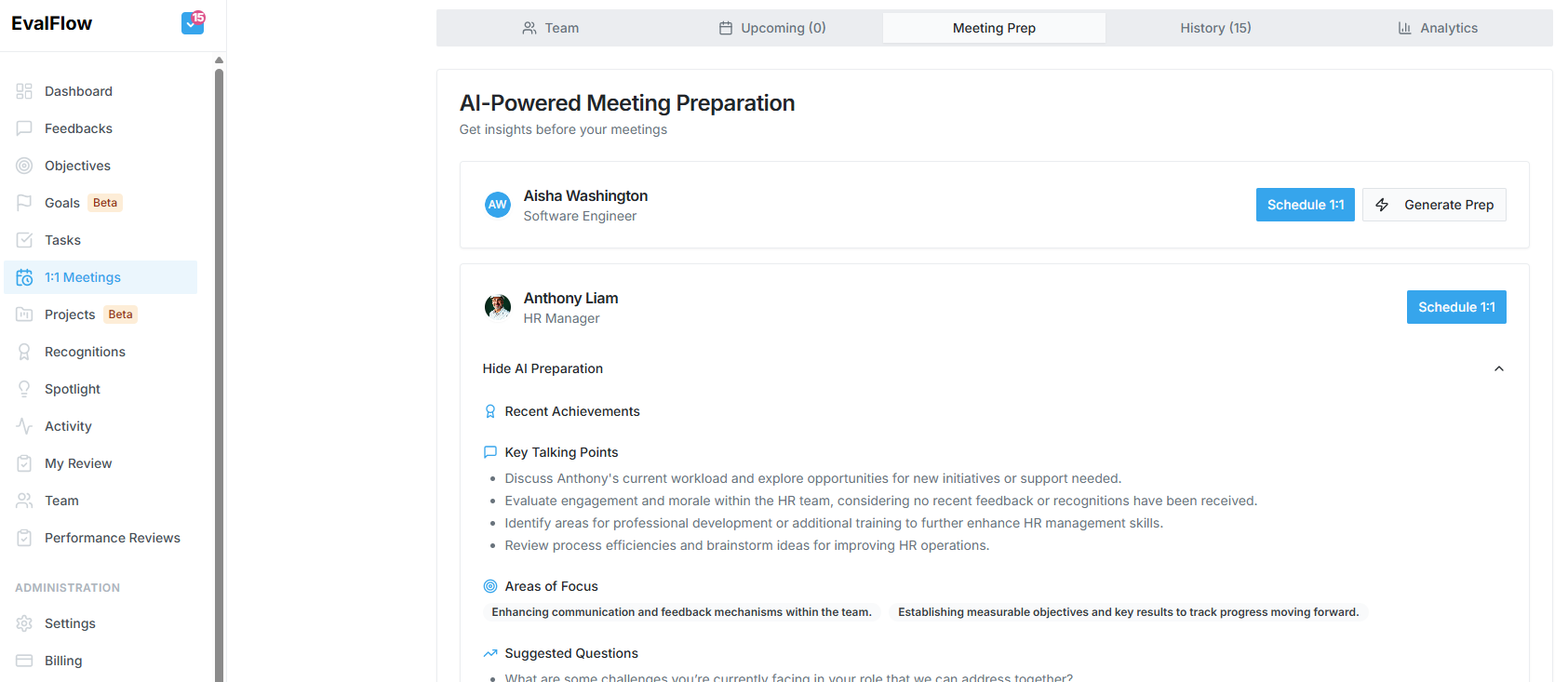Screen dimensions: 1568x682
Task: Click the Projects folder icon
Action: point(24,314)
